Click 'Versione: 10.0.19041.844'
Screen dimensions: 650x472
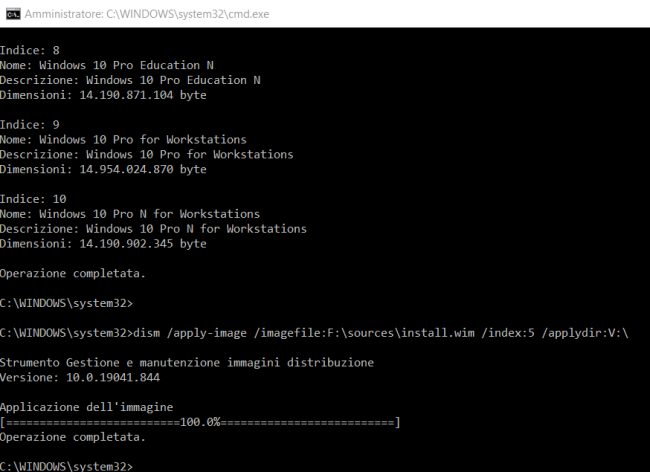tap(80, 378)
